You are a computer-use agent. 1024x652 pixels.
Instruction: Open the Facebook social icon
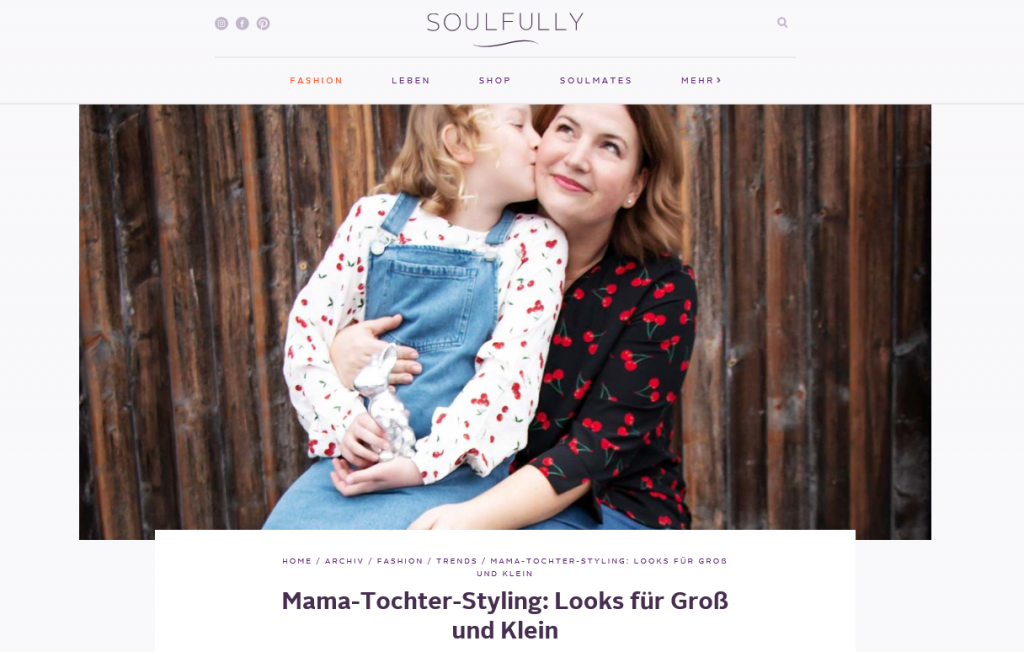242,24
